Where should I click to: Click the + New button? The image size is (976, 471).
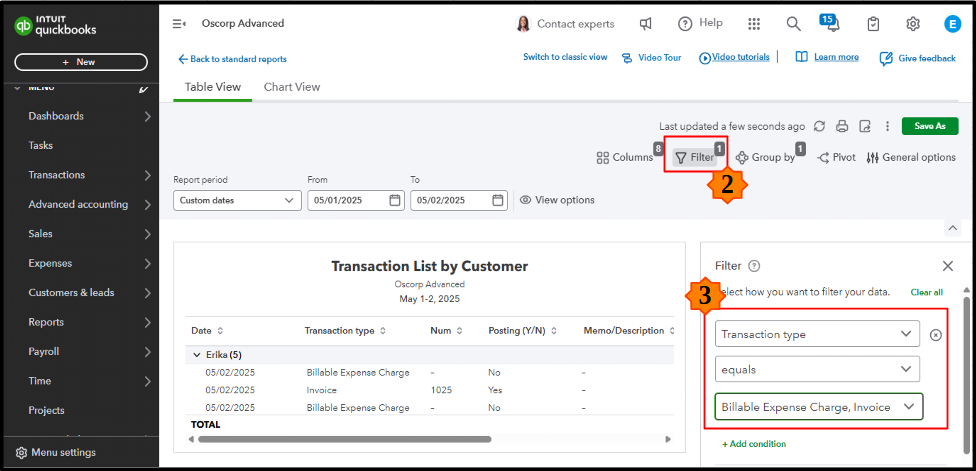pyautogui.click(x=81, y=62)
